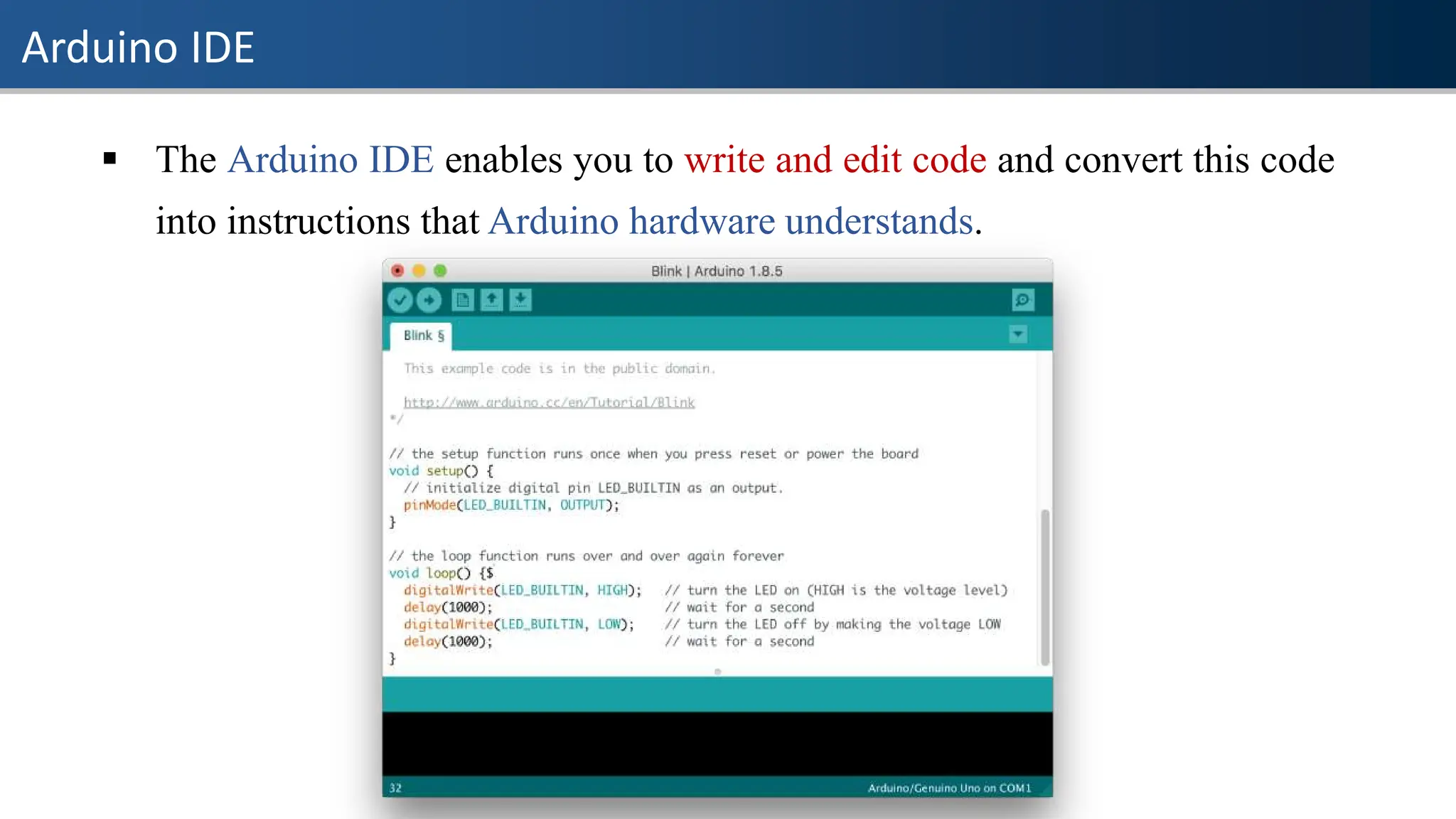Click the Blink | Arduino 1.8.5 title bar
Screen dimensions: 1456x819
point(717,271)
